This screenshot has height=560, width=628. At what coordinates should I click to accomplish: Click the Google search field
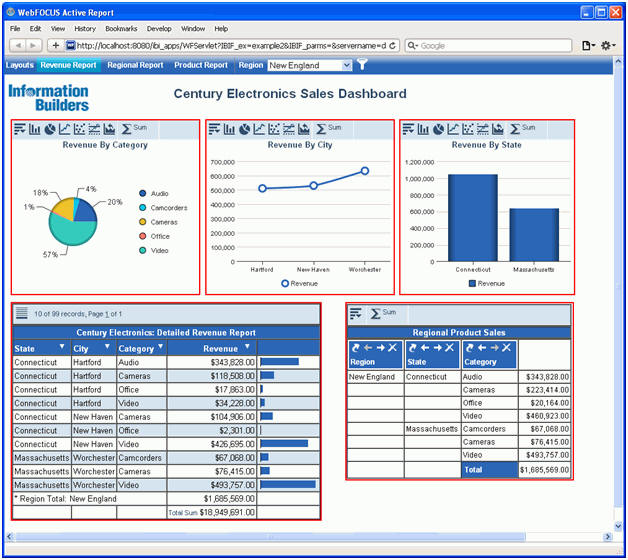pos(488,46)
